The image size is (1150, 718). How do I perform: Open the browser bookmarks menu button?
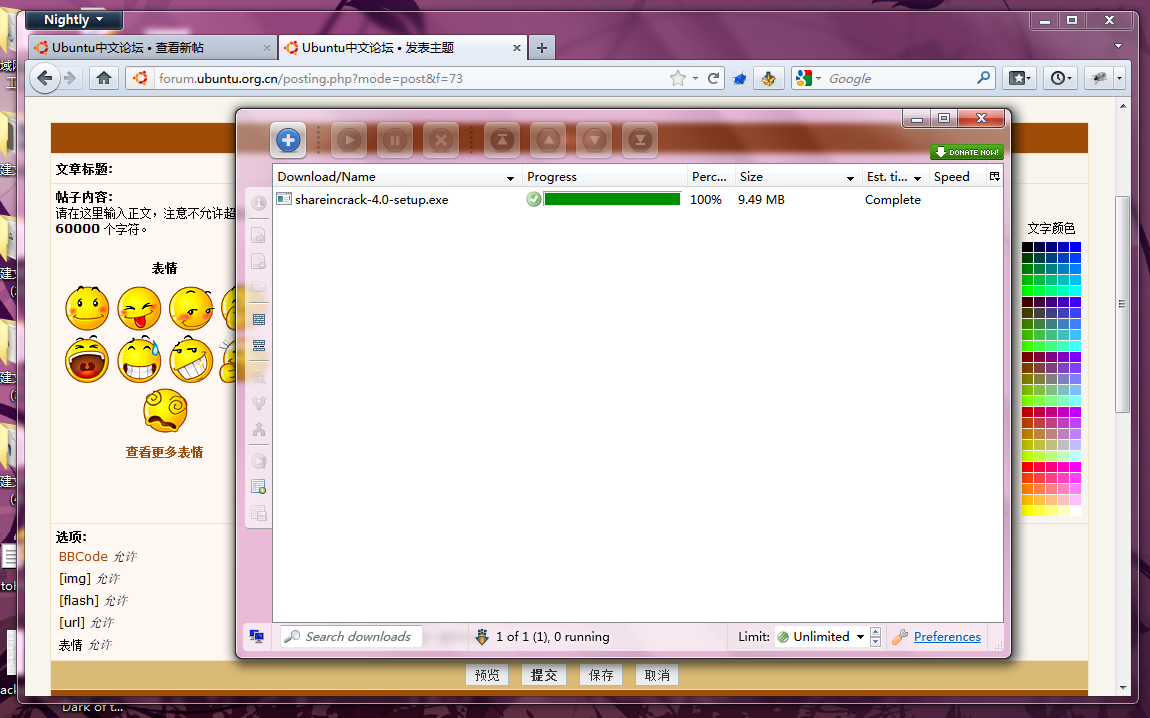coord(1019,78)
